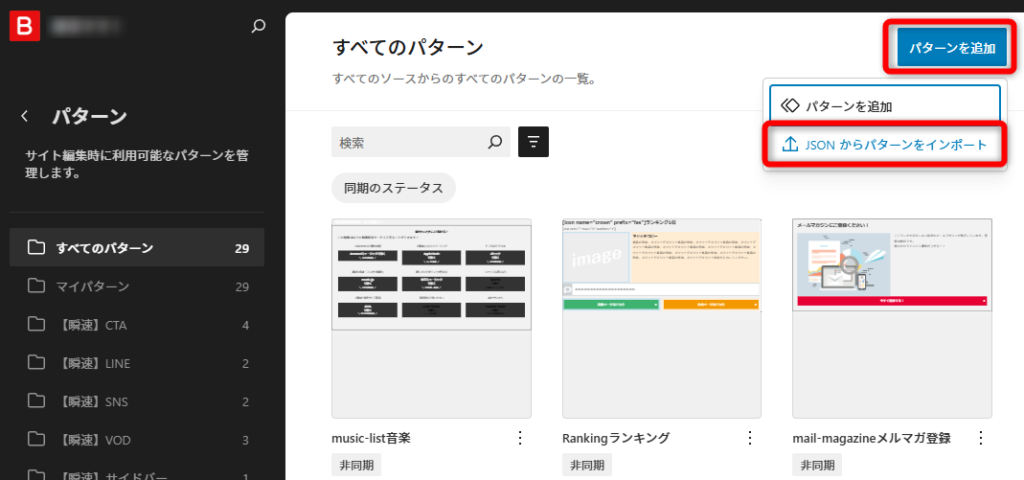Open options menu for music-list音楽 pattern
The width and height of the screenshot is (1024, 480).
(519, 438)
